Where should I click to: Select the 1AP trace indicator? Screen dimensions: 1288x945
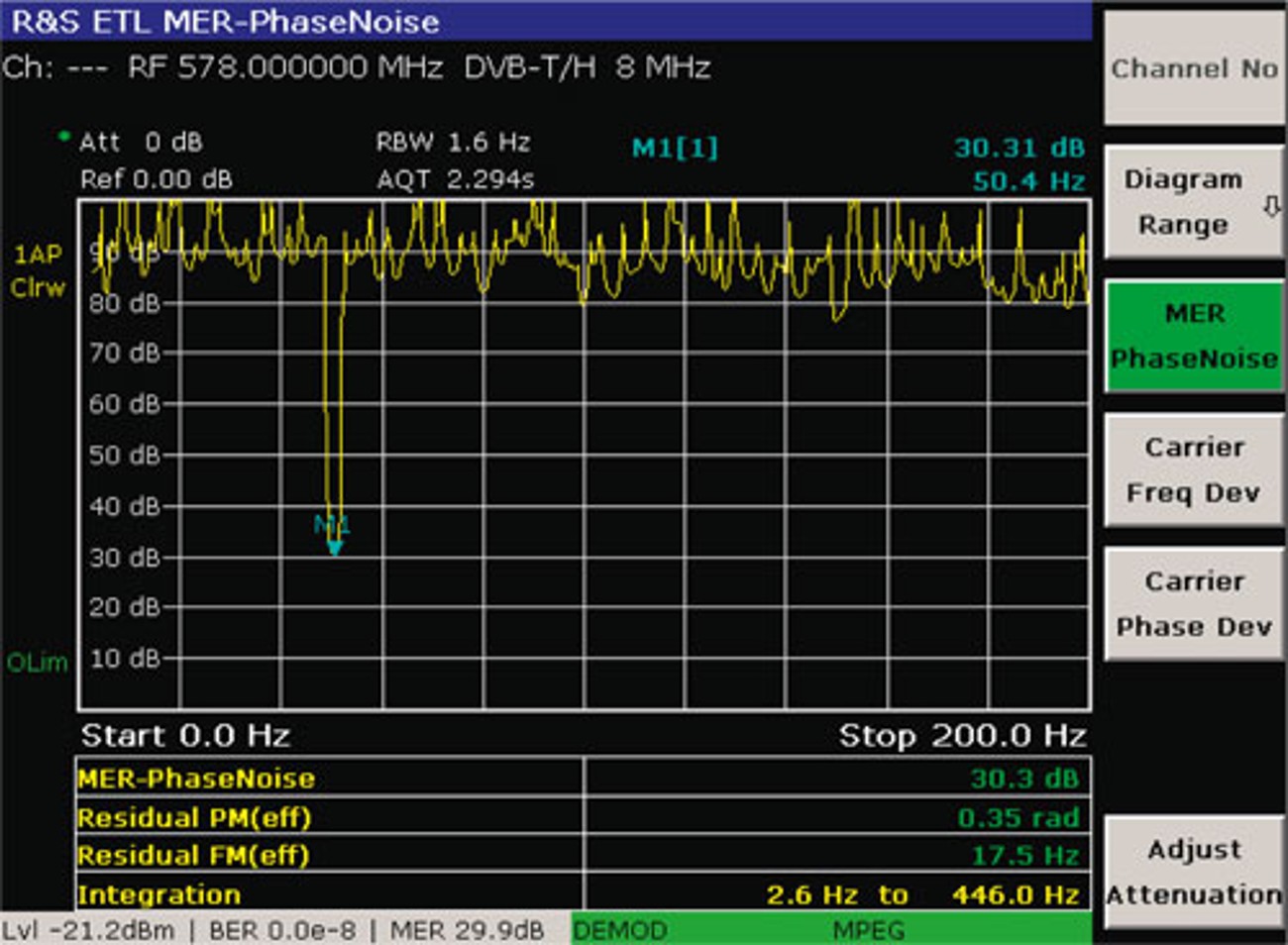pos(38,255)
